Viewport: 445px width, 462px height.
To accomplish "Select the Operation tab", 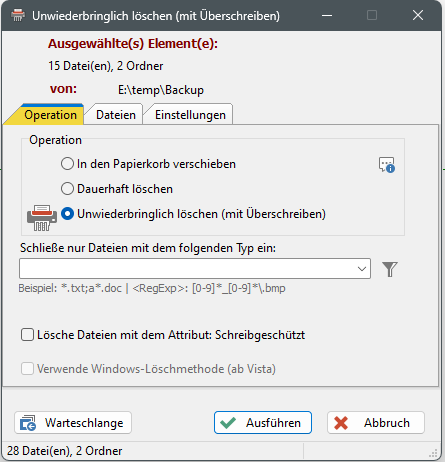I will click(x=50, y=115).
